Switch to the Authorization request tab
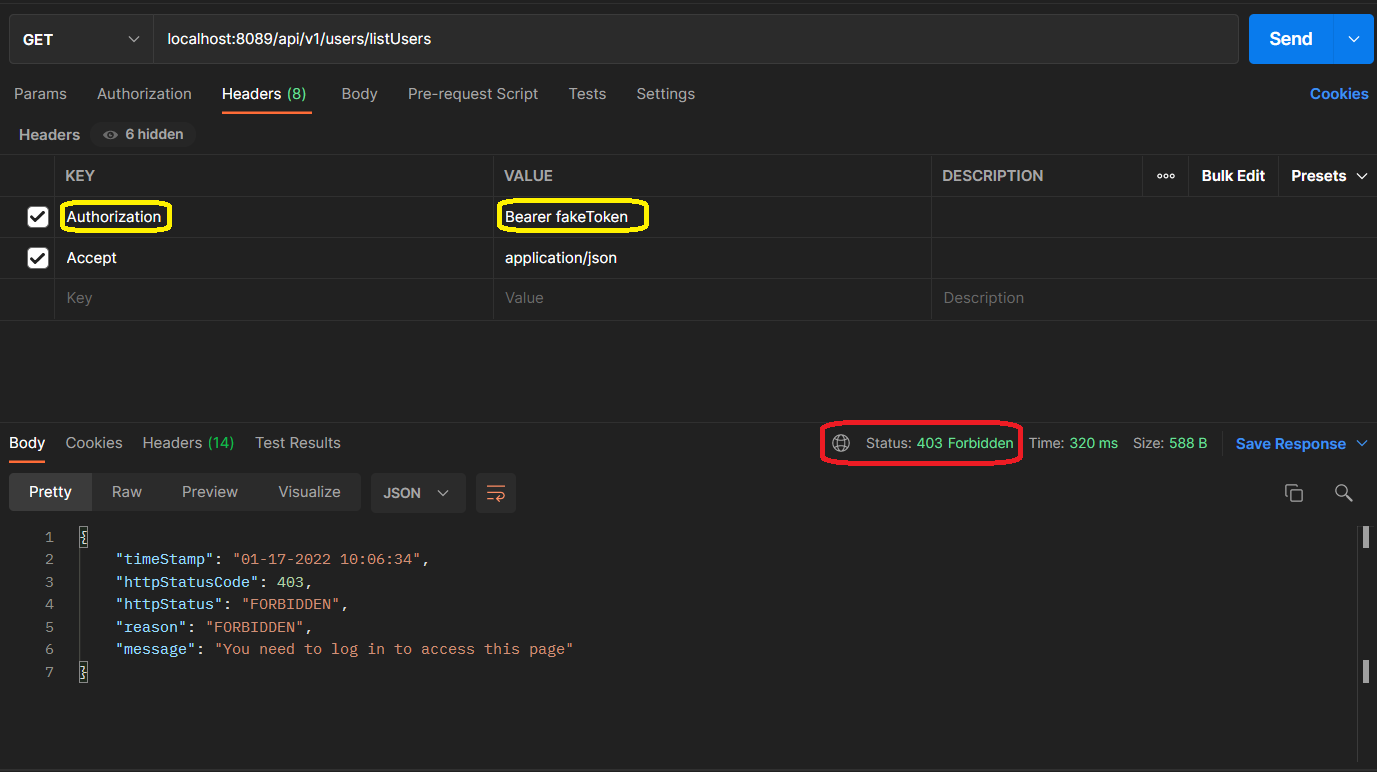 click(x=144, y=94)
